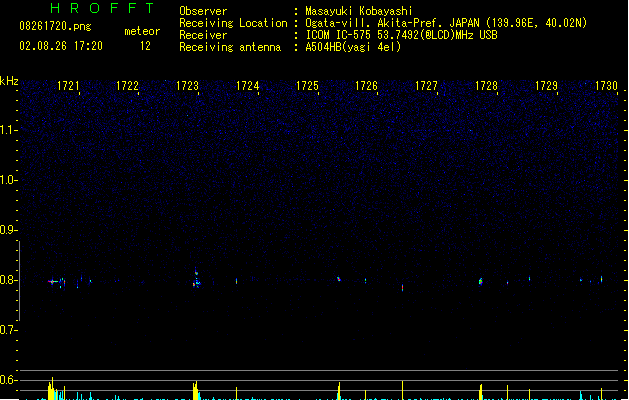Click the kHz axis unit label

coord(9,81)
